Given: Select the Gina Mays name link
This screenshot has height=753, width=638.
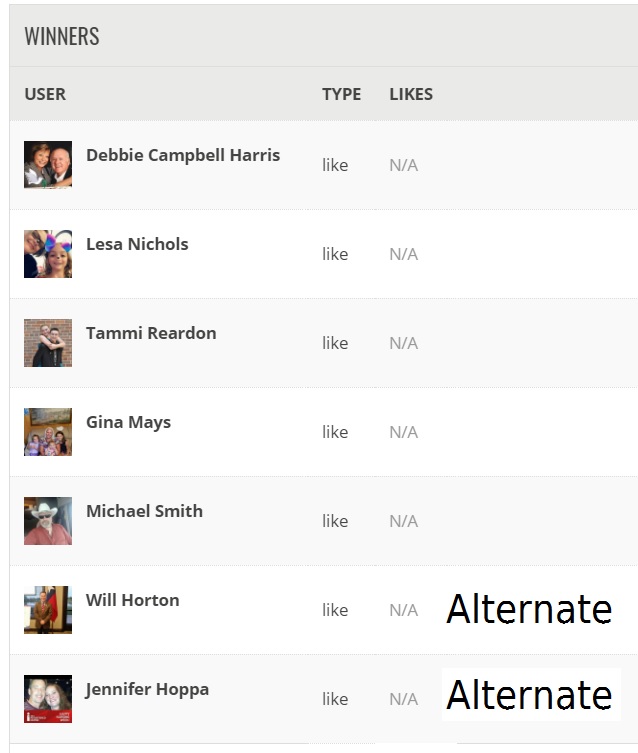Looking at the screenshot, I should pyautogui.click(x=129, y=423).
